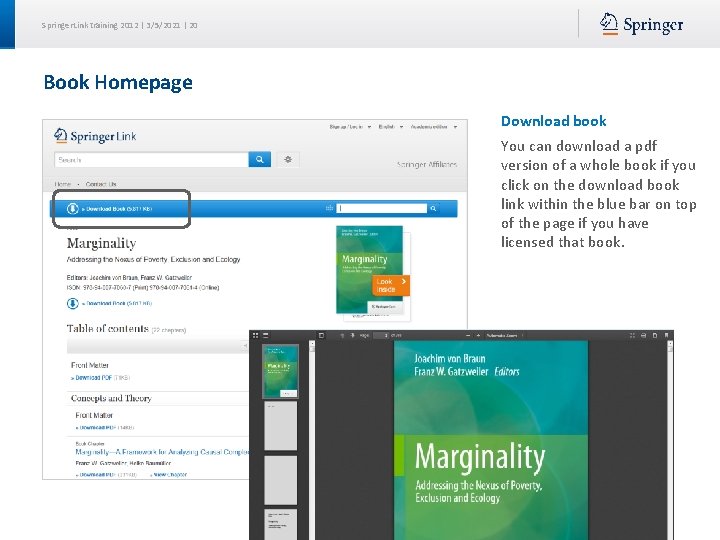Viewport: 720px width, 540px height.
Task: Go to previous page in the PDF viewer
Action: [x=342, y=336]
